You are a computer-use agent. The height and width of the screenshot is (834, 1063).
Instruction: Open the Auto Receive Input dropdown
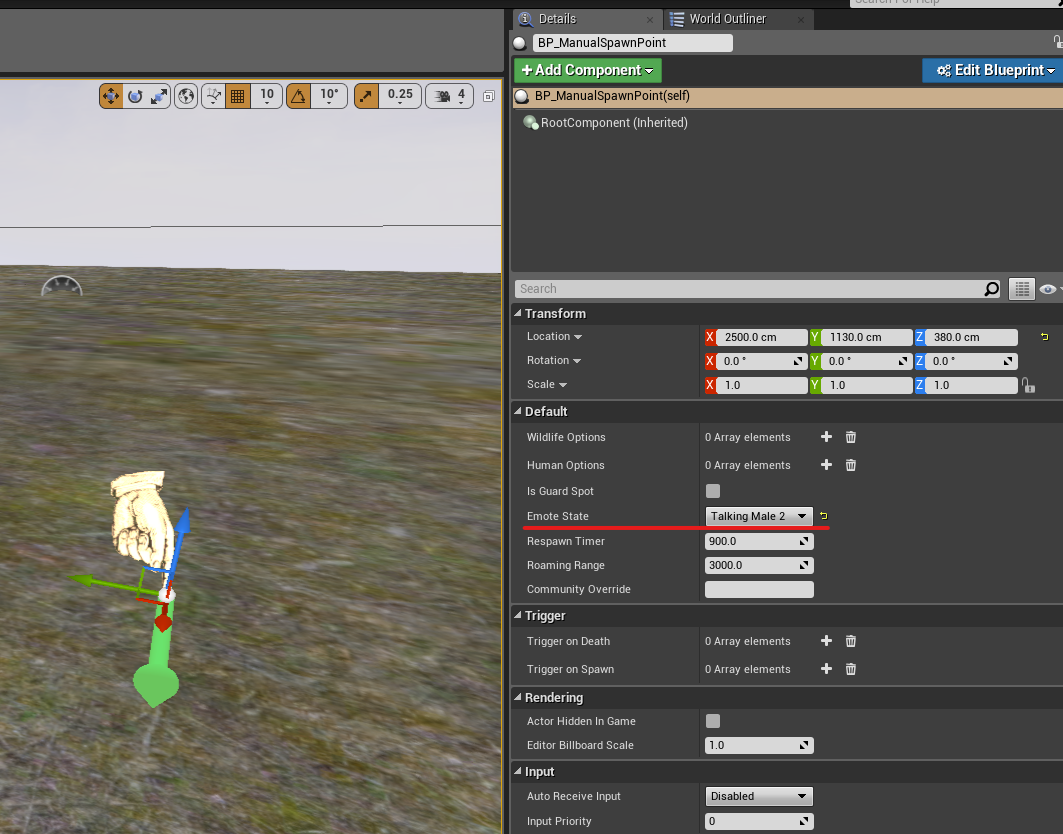pos(759,796)
